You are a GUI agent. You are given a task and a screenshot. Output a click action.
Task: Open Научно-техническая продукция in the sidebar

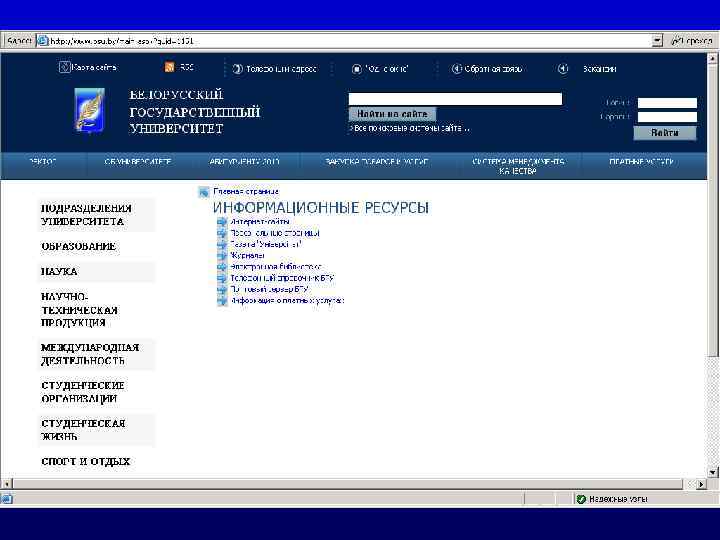79,310
